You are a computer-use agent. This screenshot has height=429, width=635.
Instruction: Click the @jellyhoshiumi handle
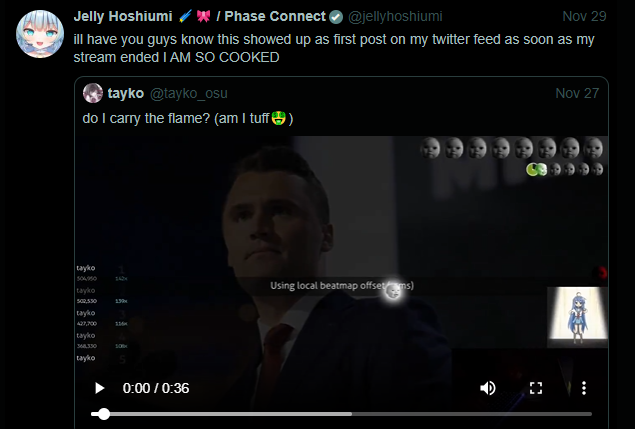[x=395, y=17]
